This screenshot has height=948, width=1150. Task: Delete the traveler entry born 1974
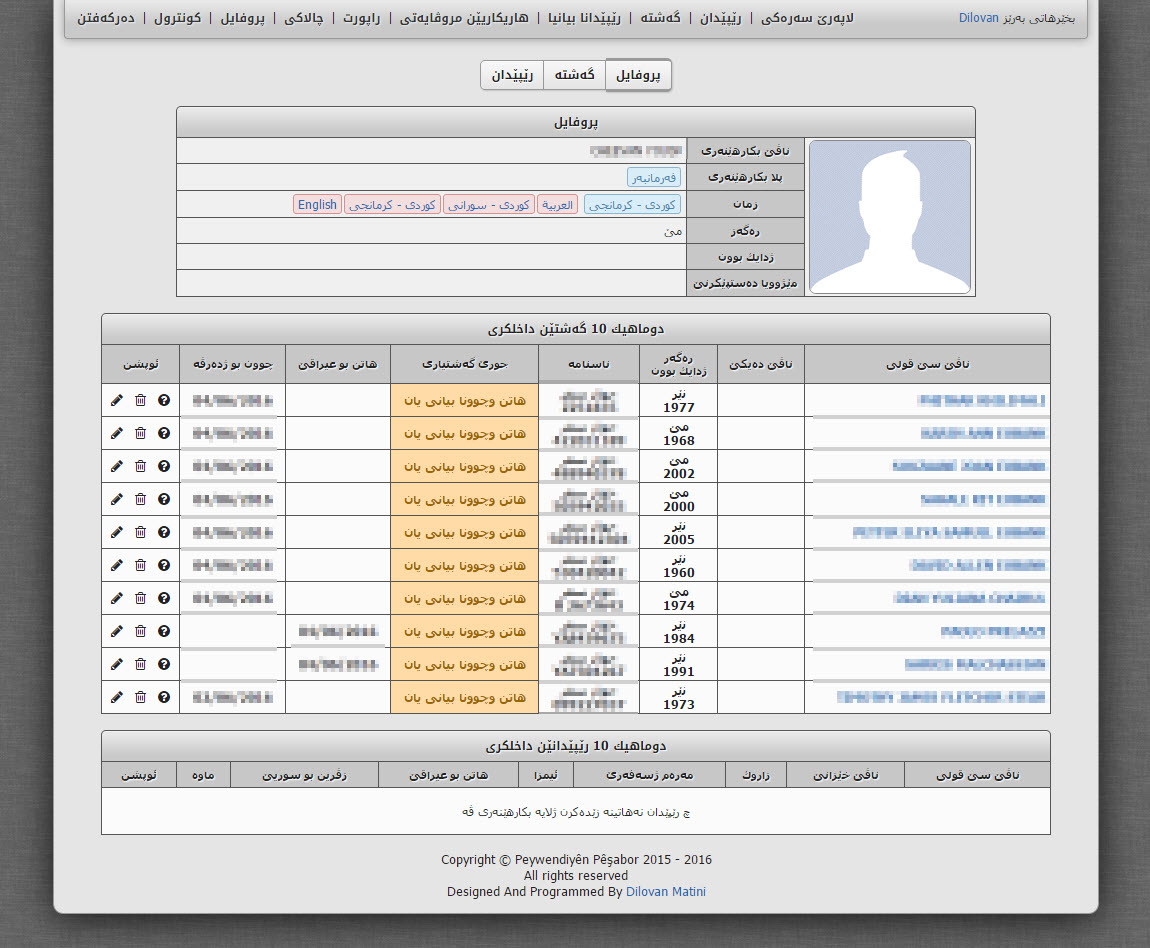pos(140,598)
